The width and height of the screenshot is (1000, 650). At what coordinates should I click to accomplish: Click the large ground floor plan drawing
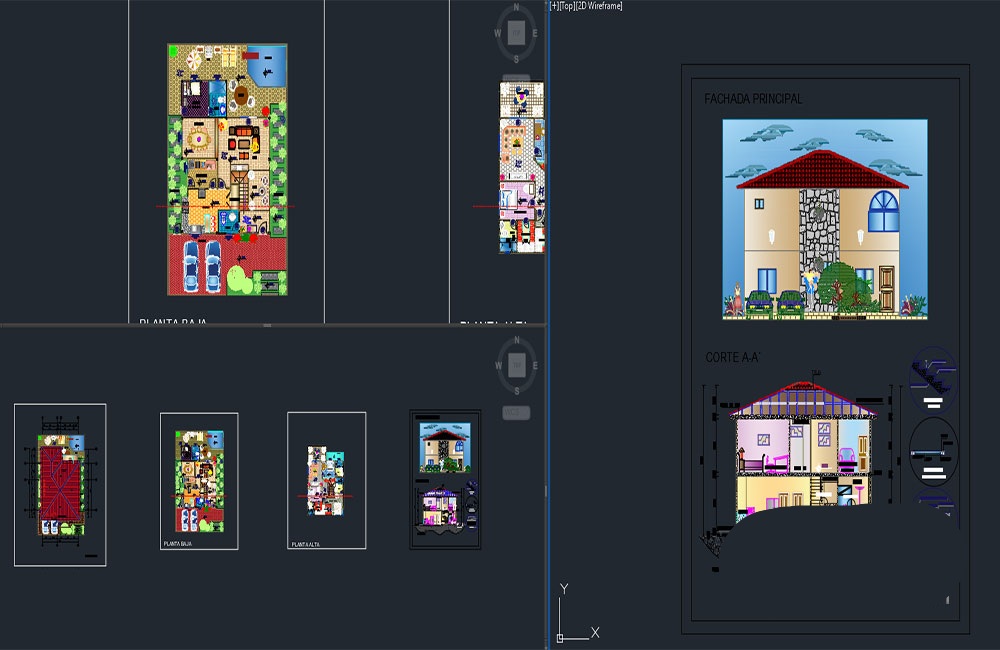point(227,170)
